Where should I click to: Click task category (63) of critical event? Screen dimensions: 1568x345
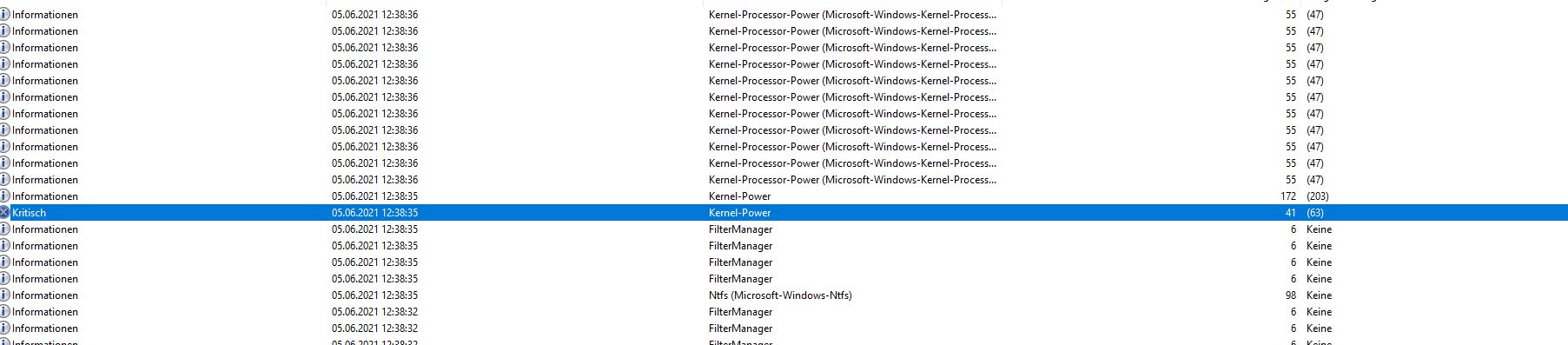pyautogui.click(x=1315, y=213)
